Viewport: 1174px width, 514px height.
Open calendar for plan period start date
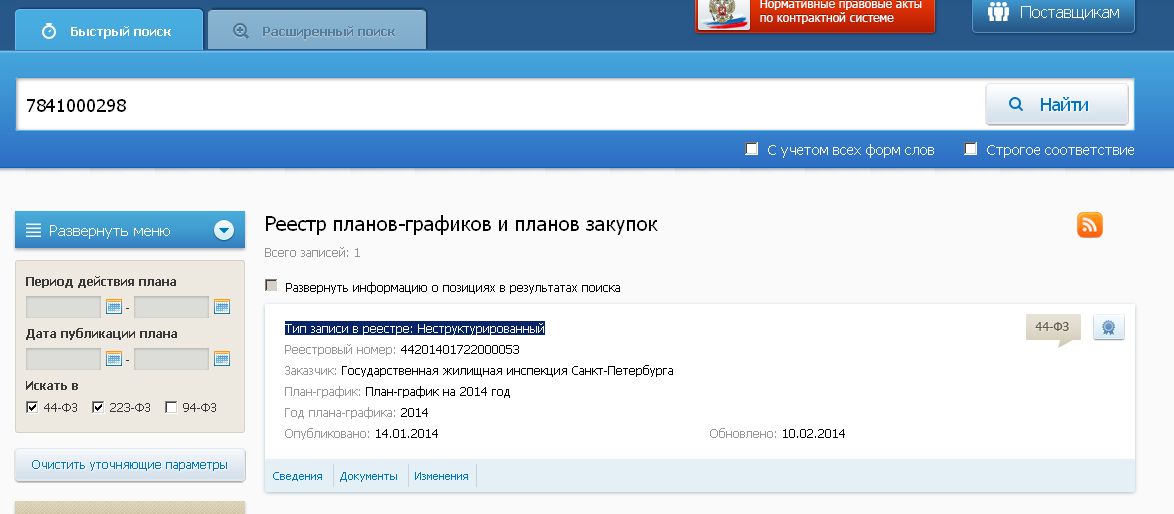114,307
